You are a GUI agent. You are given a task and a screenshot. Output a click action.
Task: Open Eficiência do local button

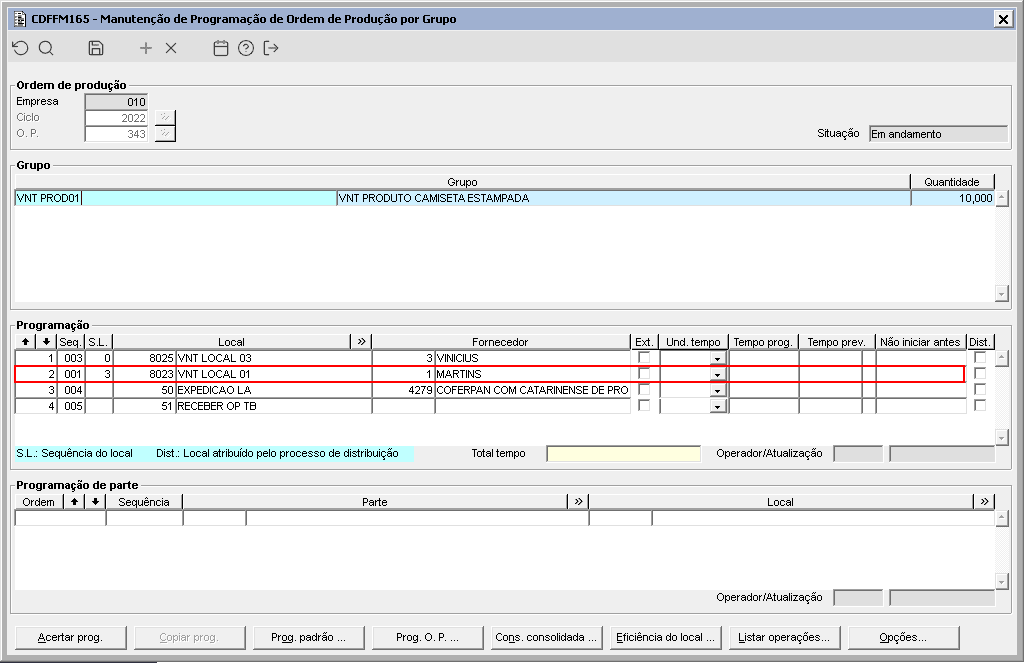pos(665,638)
